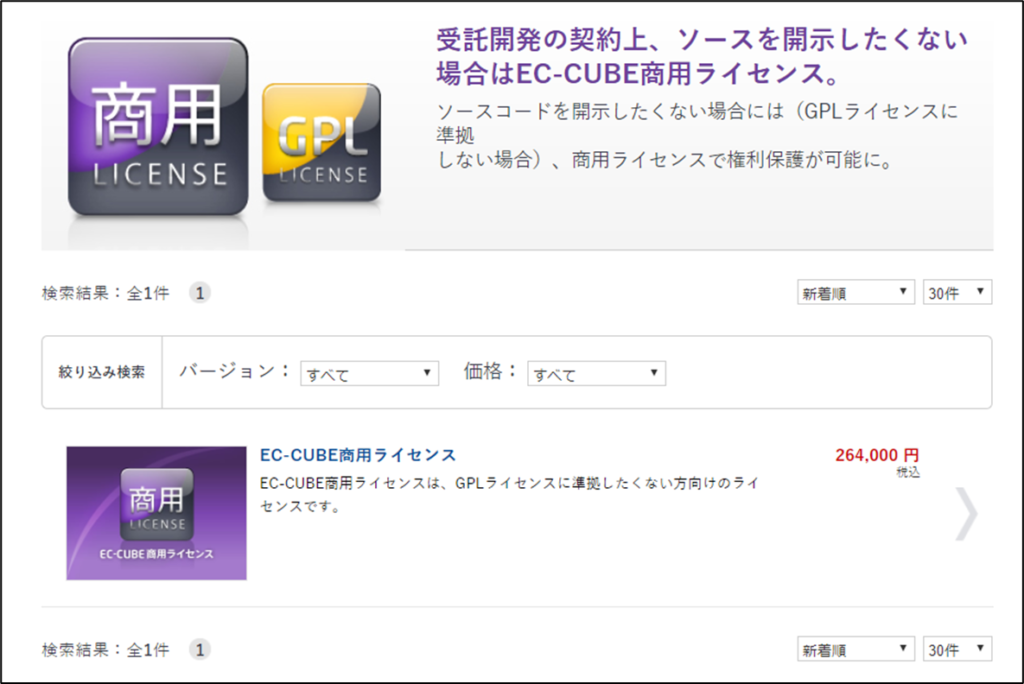
Task: Click the gray banner description about ソースコード
Action: pos(697,135)
